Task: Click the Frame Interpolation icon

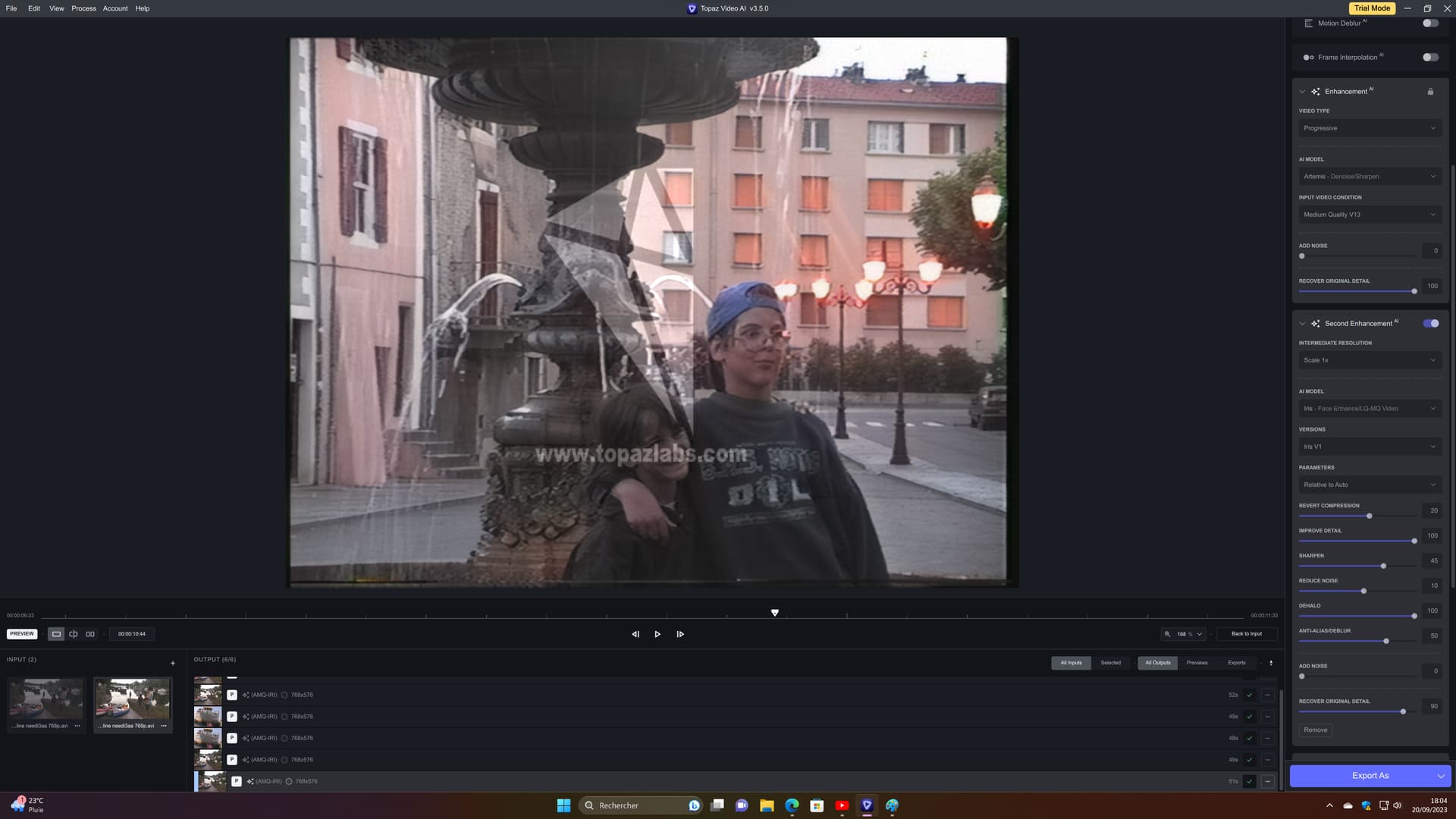Action: [x=1307, y=57]
